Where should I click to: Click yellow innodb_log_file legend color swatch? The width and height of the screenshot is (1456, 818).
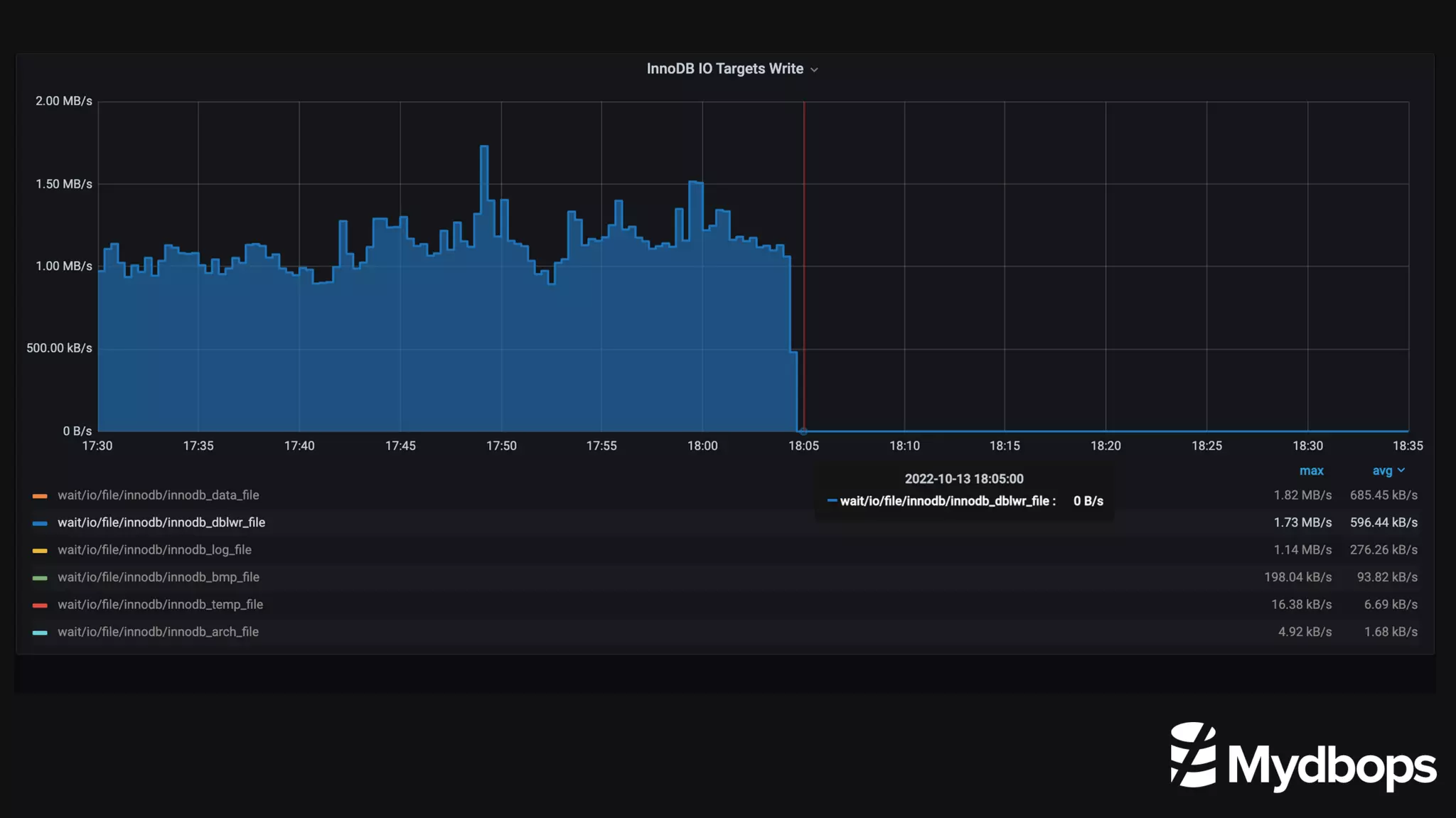[x=40, y=550]
